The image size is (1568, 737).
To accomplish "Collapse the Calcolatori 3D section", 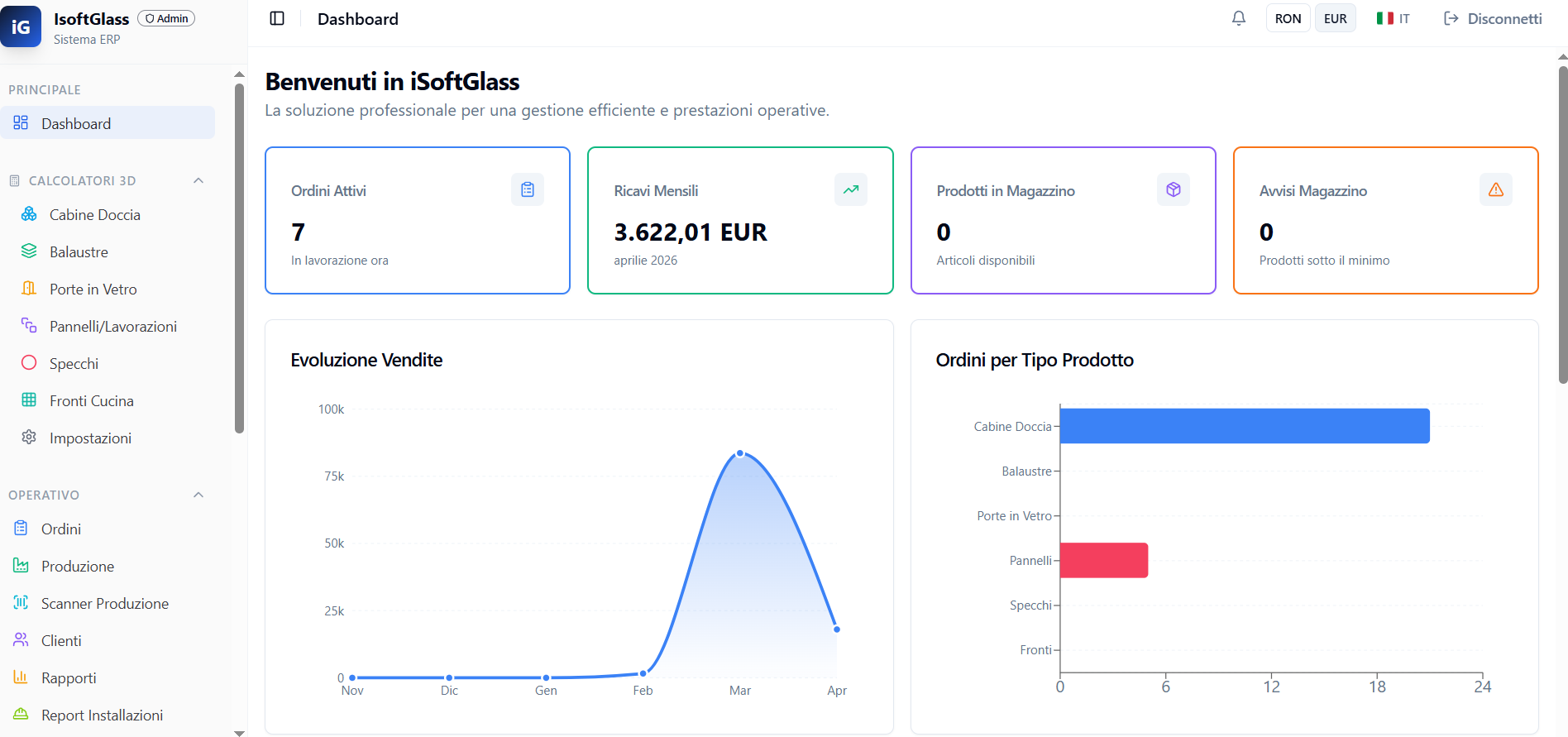I will pos(198,180).
